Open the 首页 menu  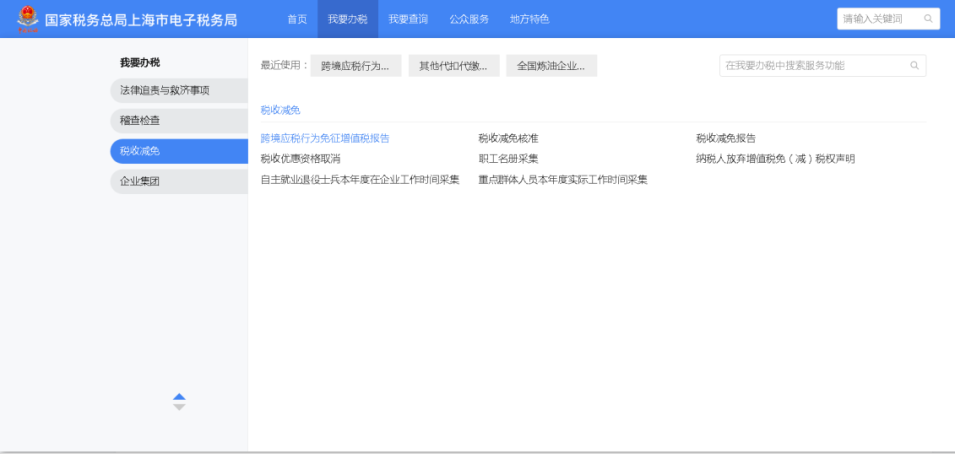tap(297, 19)
